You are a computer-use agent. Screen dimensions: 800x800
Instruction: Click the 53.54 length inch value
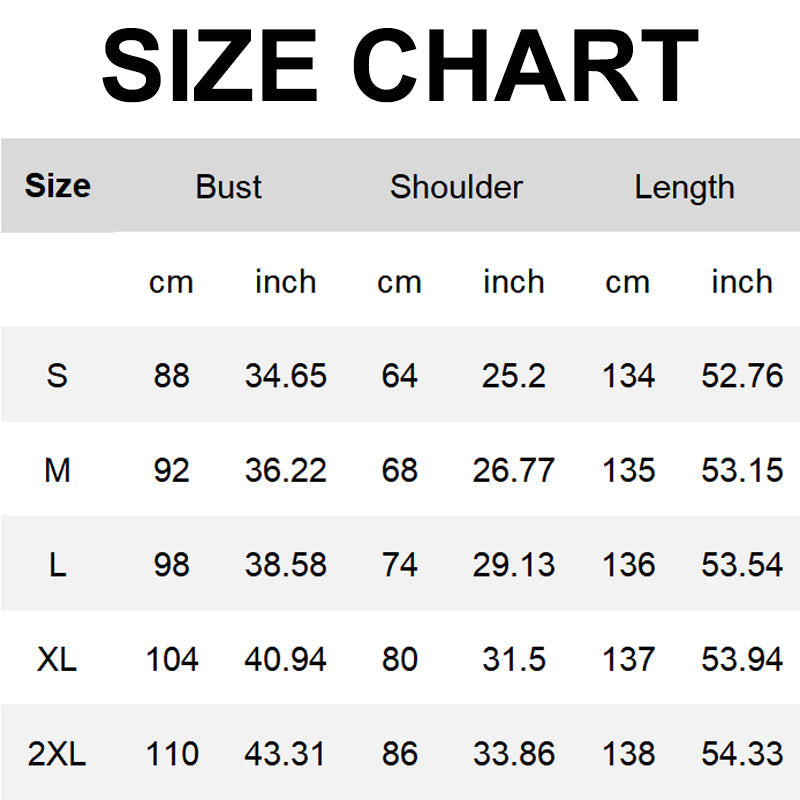point(741,565)
